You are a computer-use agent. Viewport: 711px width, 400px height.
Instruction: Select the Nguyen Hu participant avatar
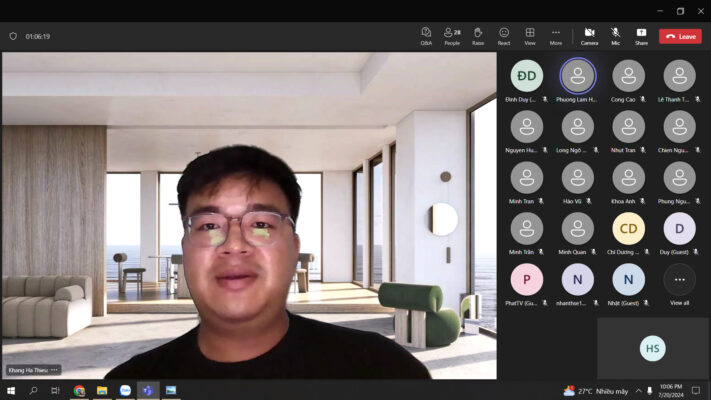(526, 127)
